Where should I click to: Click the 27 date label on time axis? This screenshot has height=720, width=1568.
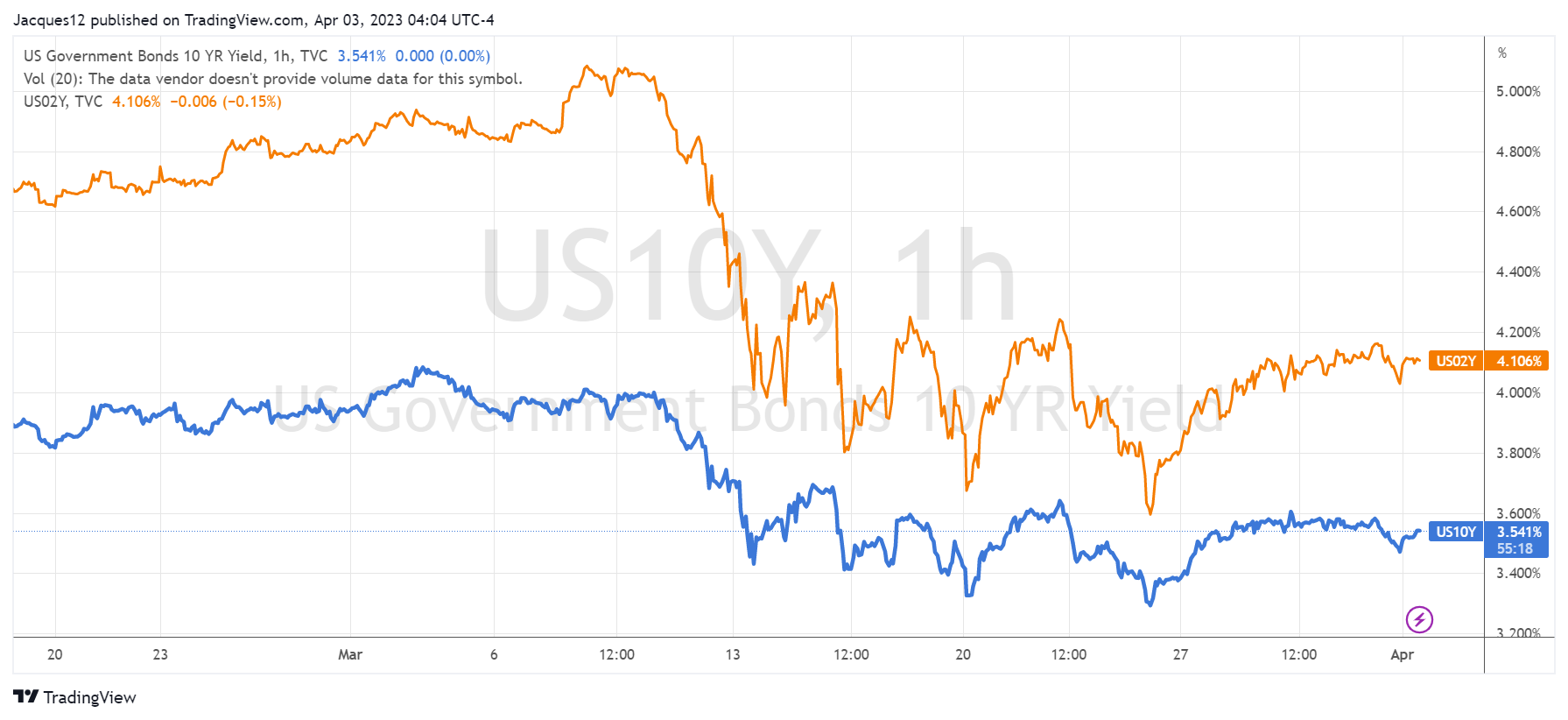click(x=1180, y=654)
